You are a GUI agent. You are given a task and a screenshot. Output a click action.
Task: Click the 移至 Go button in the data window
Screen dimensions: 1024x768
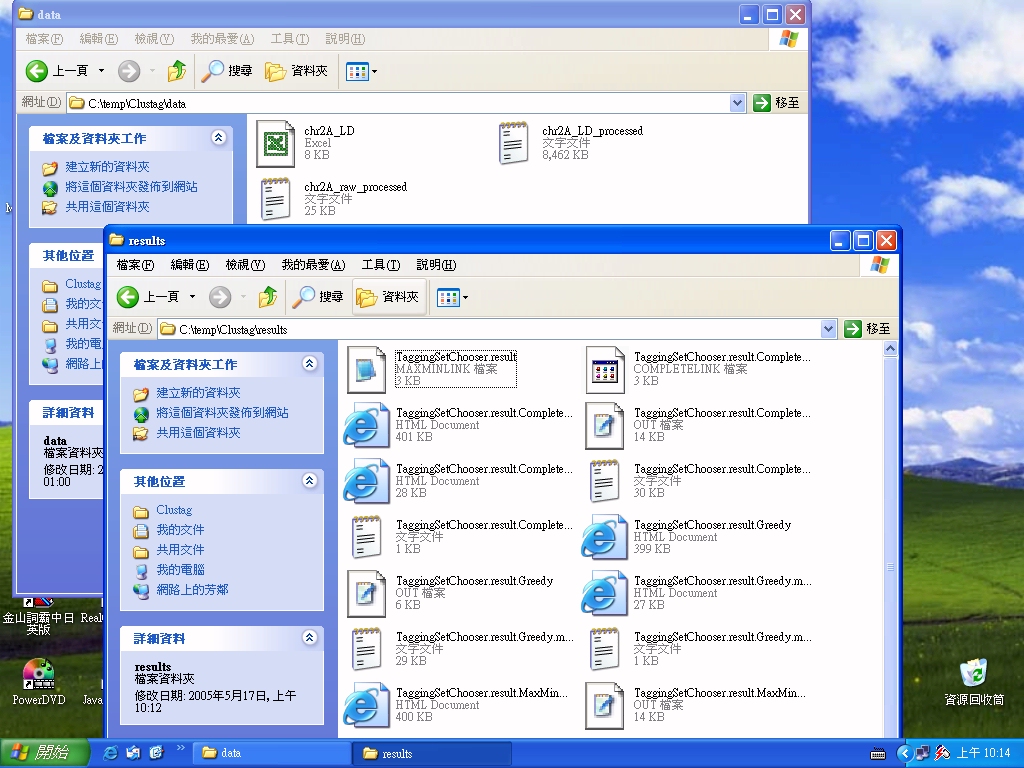tap(776, 103)
